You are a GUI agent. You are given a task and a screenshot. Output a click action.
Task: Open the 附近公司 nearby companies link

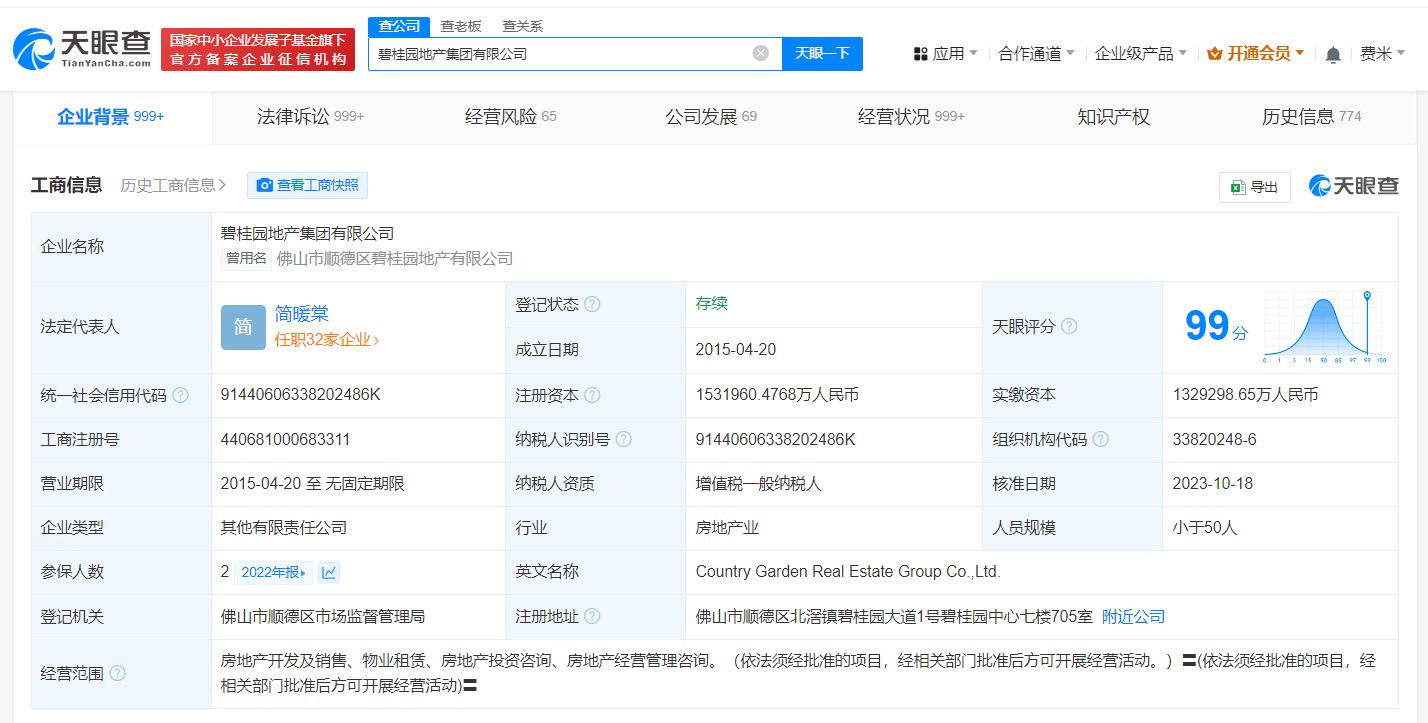[1133, 616]
